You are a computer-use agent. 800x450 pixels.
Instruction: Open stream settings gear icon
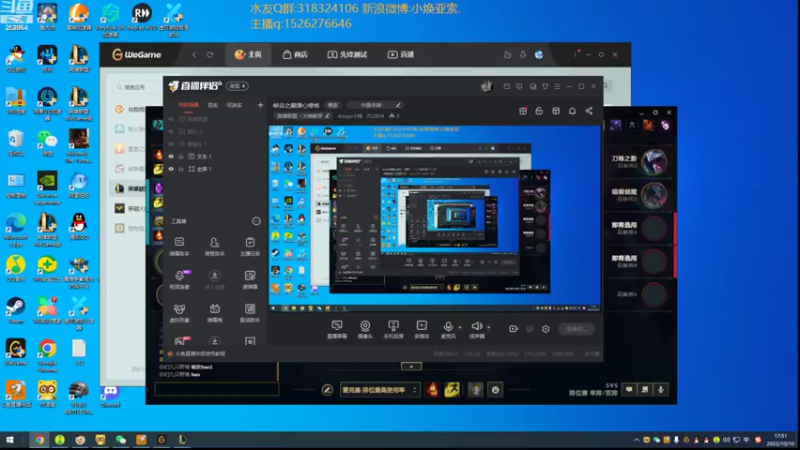click(x=545, y=329)
